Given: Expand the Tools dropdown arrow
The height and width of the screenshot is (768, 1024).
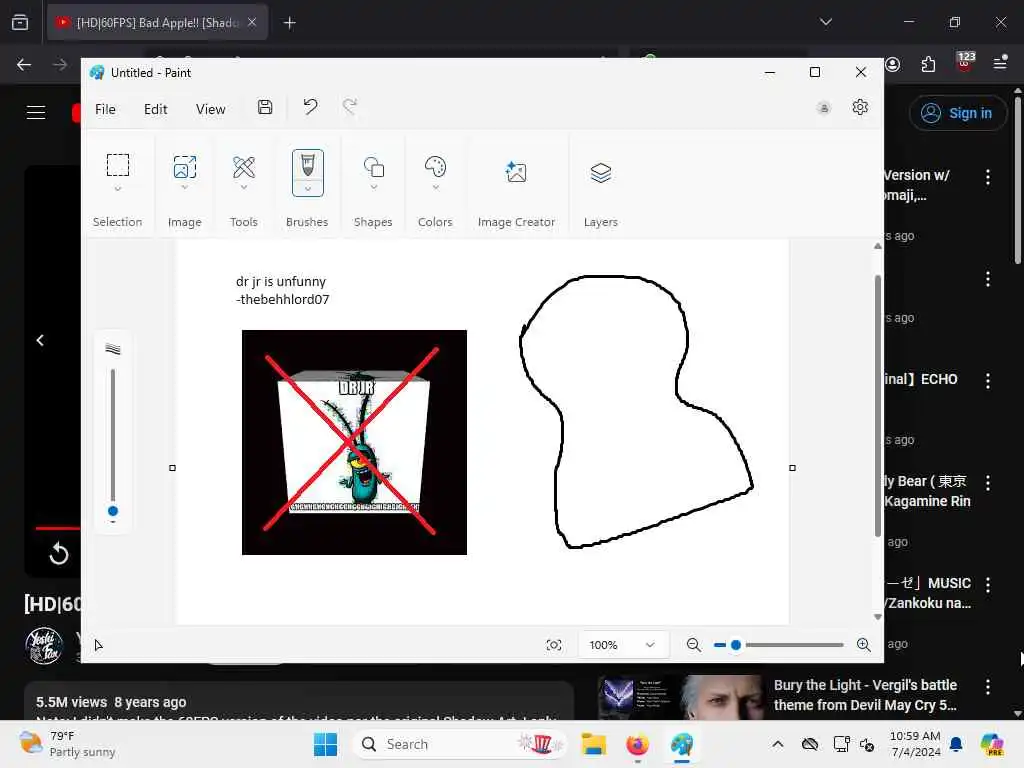Looking at the screenshot, I should (244, 187).
